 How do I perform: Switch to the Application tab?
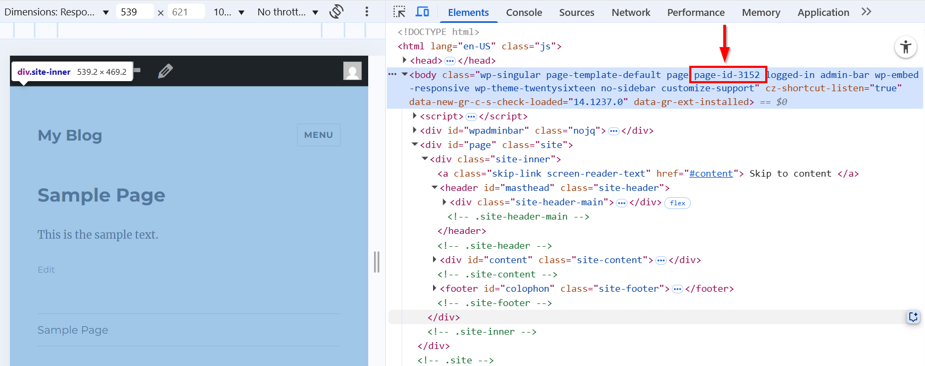pos(824,12)
